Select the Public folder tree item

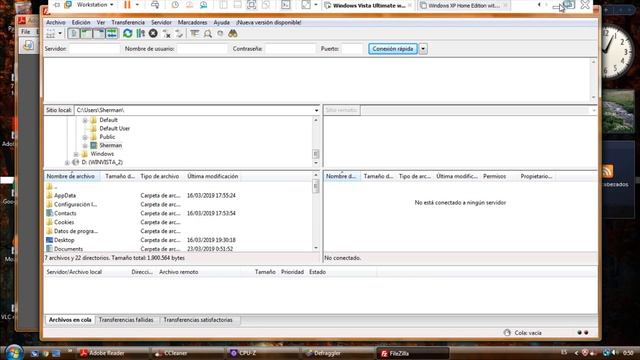[107, 137]
